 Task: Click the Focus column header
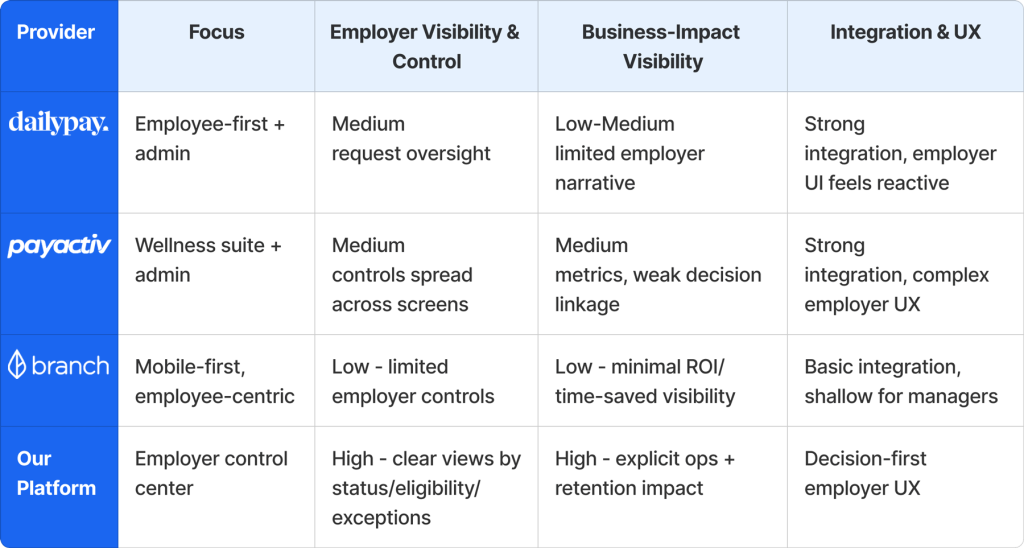pos(216,32)
